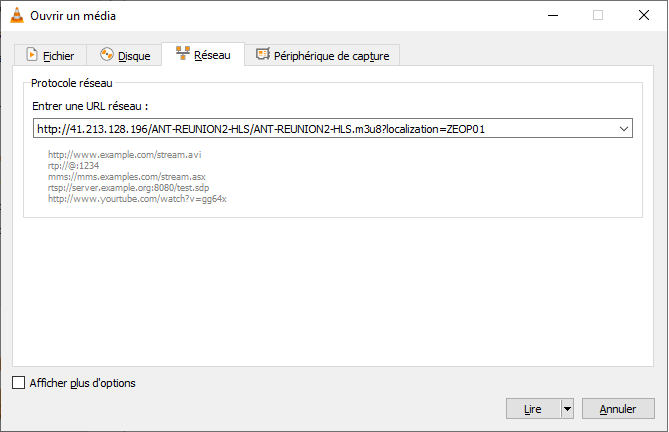Viewport: 669px width, 432px height.
Task: Enable Afficher plus d'options checkbox
Action: pyautogui.click(x=18, y=383)
